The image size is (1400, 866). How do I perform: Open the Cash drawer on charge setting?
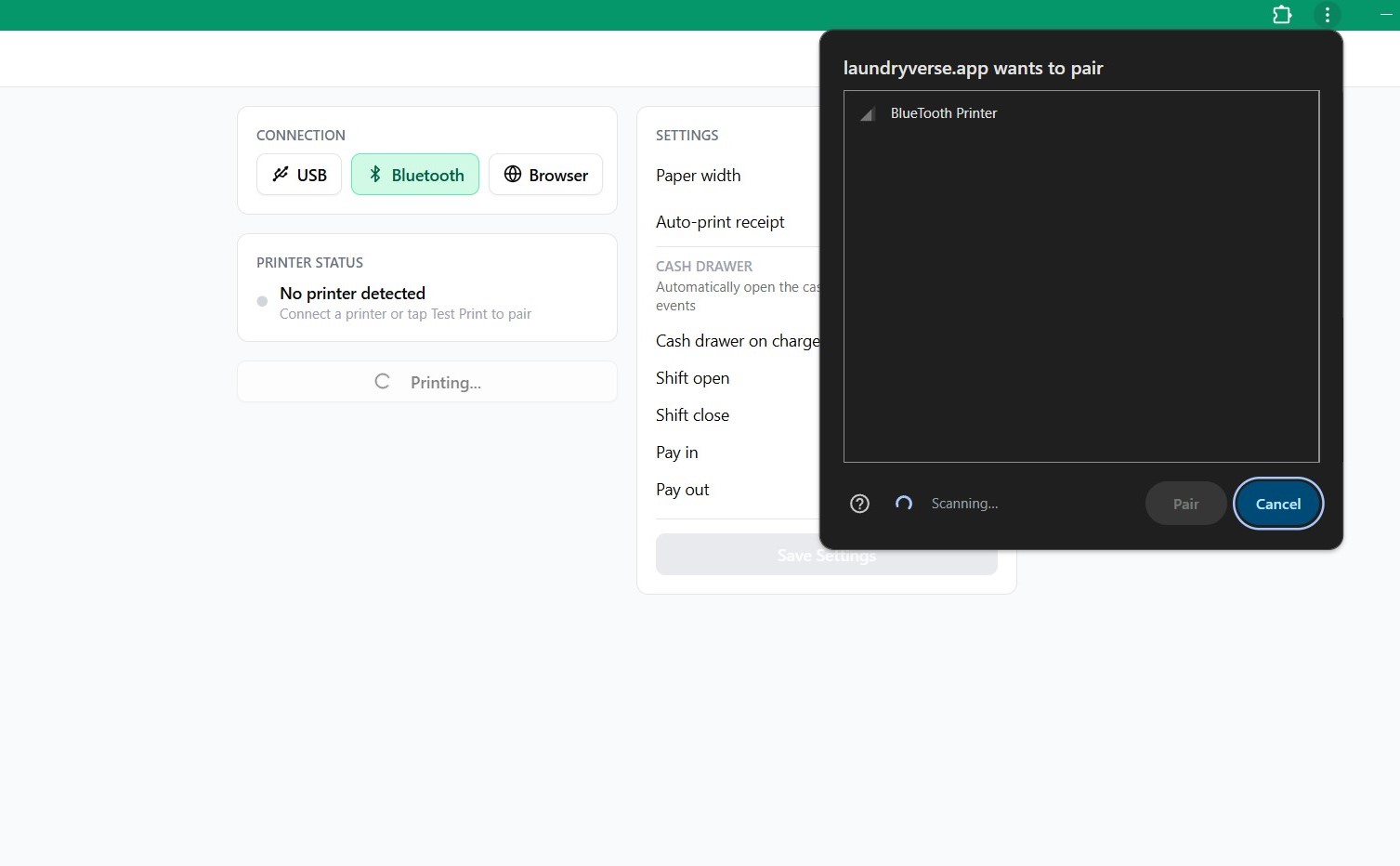pyautogui.click(x=737, y=341)
